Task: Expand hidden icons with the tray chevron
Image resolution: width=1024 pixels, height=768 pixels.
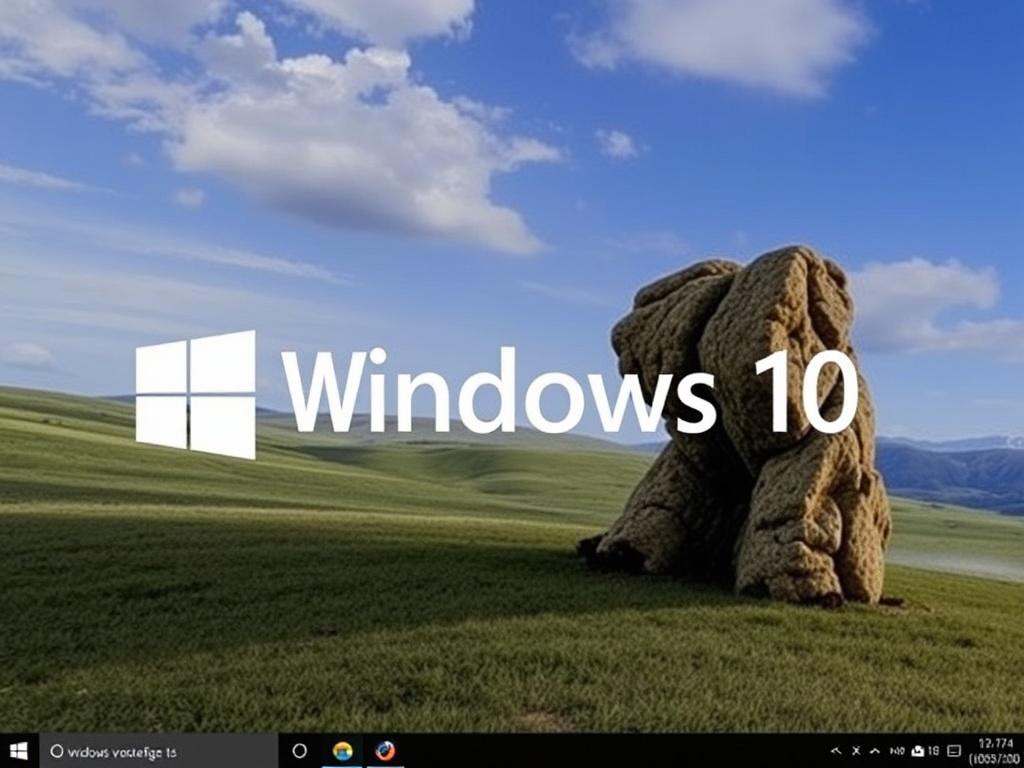Action: [875, 750]
